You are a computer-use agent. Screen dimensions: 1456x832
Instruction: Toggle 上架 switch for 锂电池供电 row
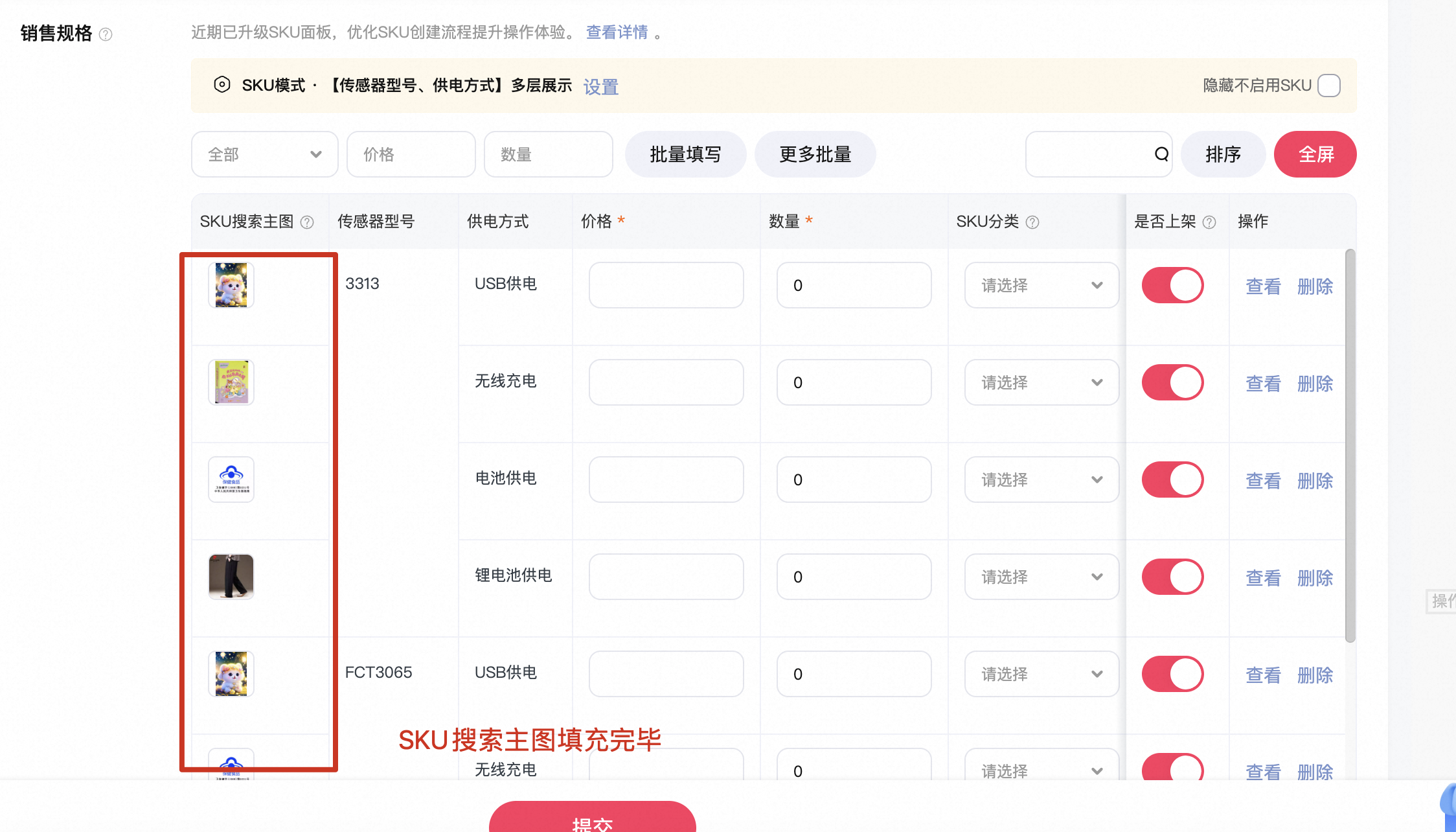pyautogui.click(x=1173, y=577)
